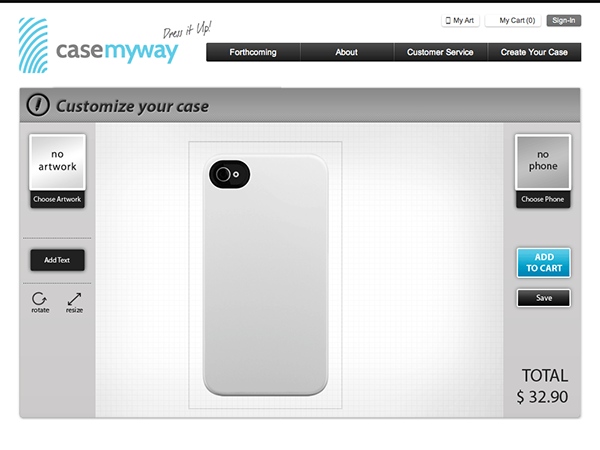Click the no phone thumbnail
Viewport: 600px width, 450px height.
(543, 162)
